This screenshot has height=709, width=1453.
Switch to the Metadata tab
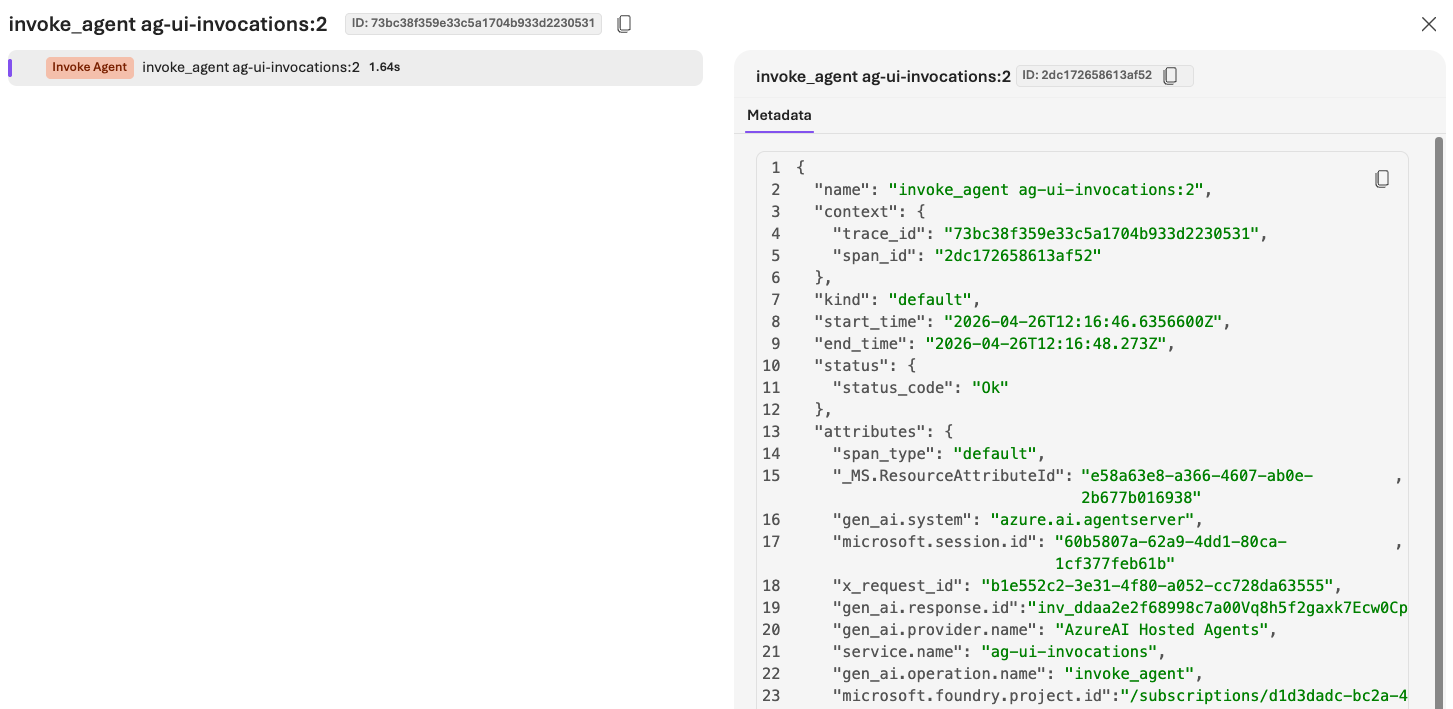(779, 115)
